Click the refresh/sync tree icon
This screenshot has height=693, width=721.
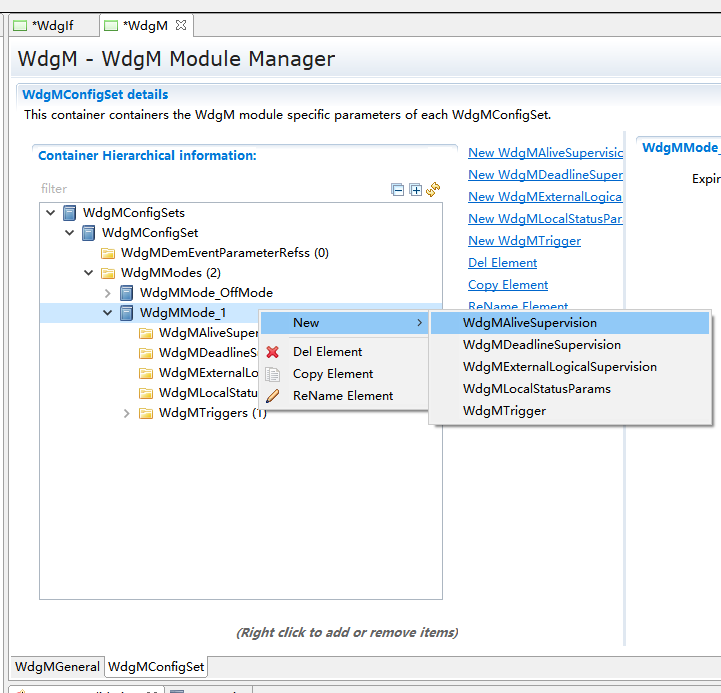pos(433,189)
